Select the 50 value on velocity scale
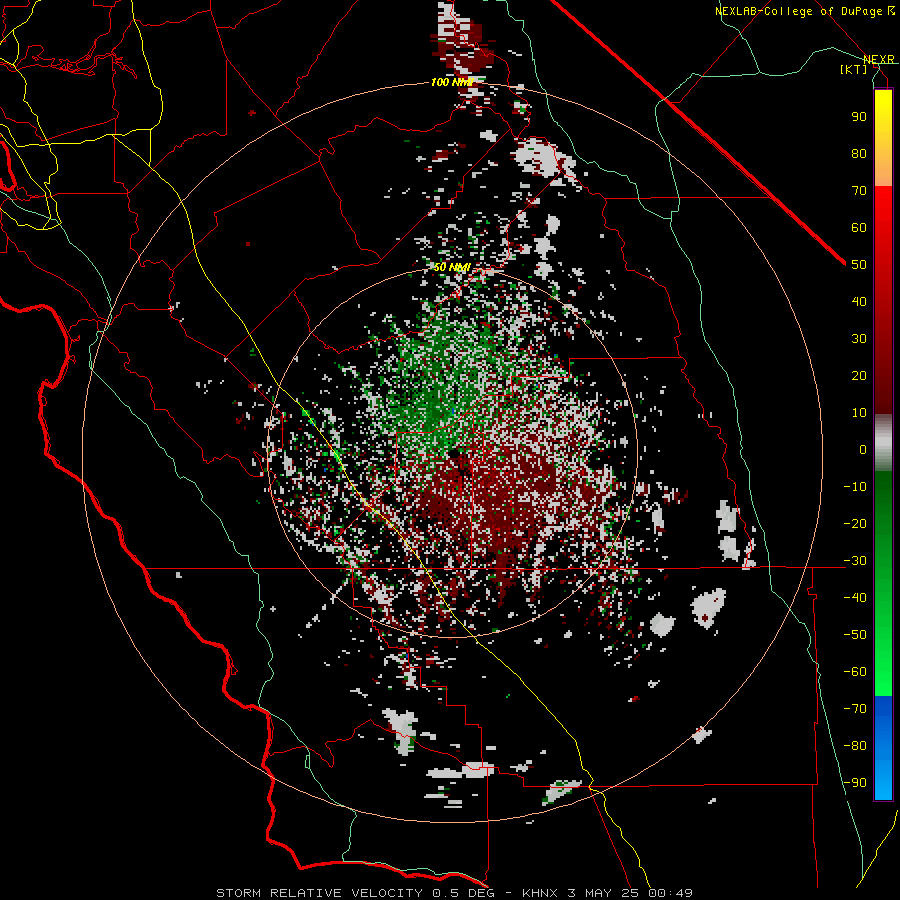This screenshot has width=900, height=900. click(x=859, y=265)
